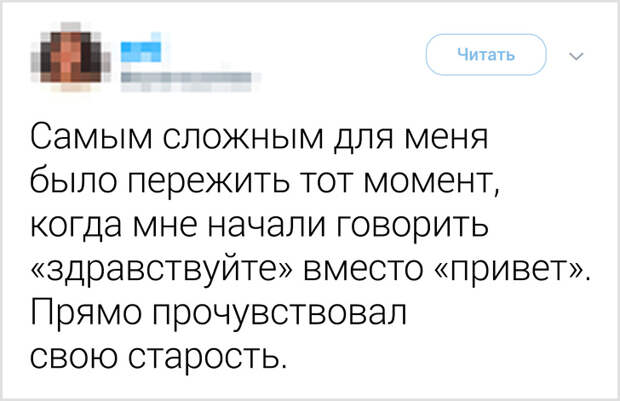Viewport: 620px width, 401px height.
Task: Click the word "вместо" in the tweet
Action: coord(363,269)
